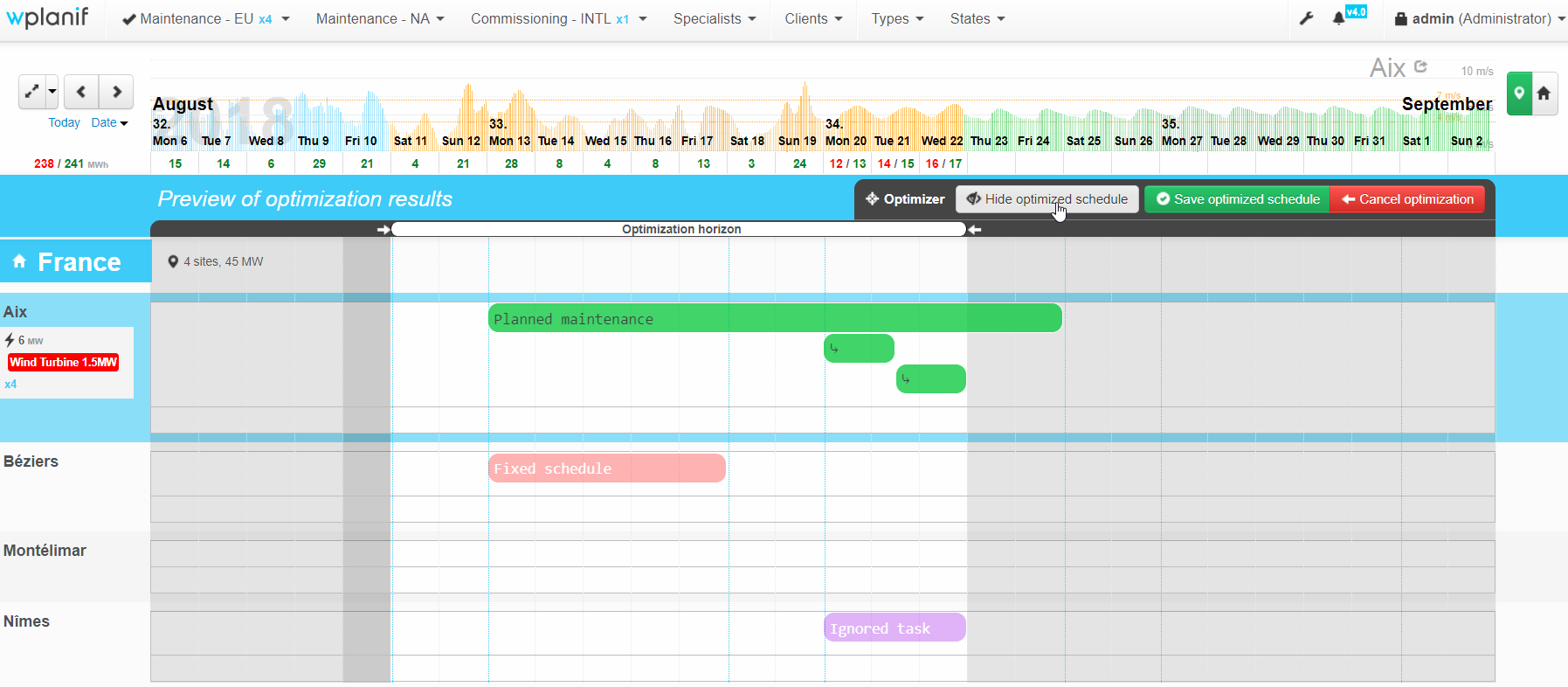Open the share icon next to Aix

1420,66
